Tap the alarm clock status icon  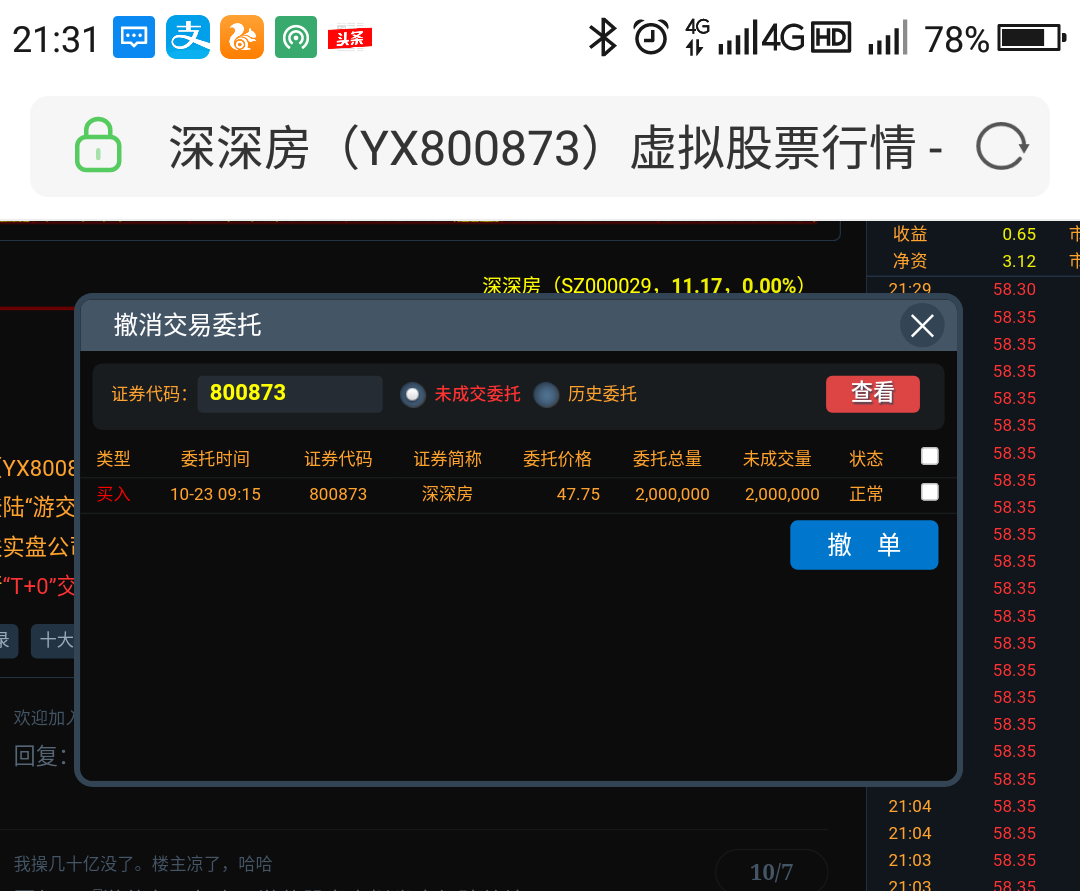point(651,38)
